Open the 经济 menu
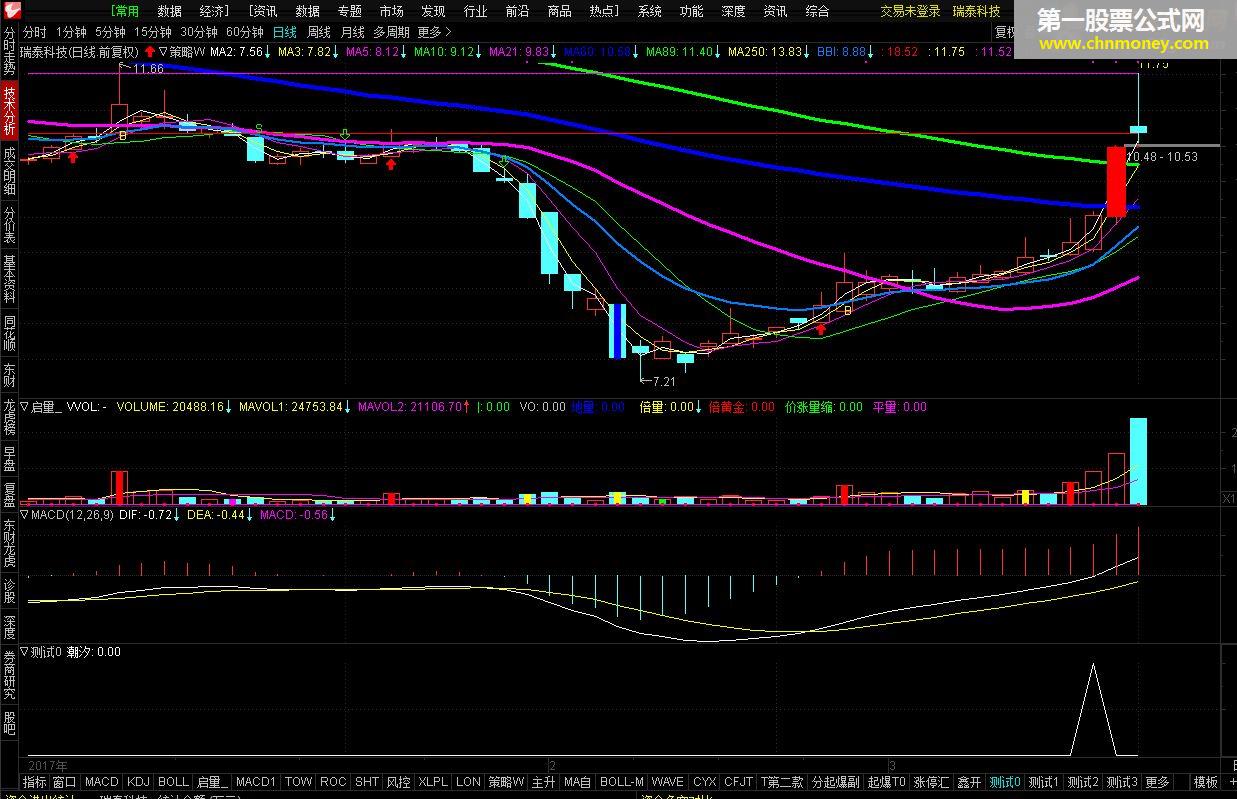 pos(213,11)
